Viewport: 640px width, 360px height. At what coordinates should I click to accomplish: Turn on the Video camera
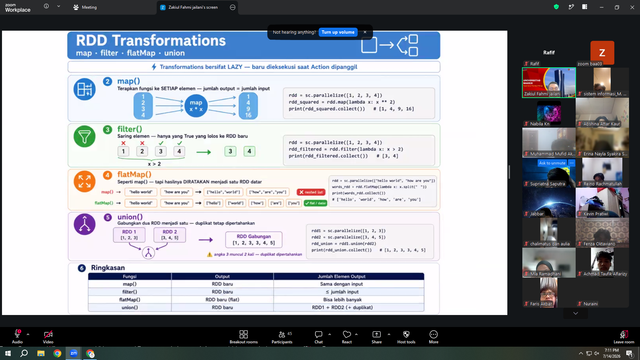pos(48,336)
